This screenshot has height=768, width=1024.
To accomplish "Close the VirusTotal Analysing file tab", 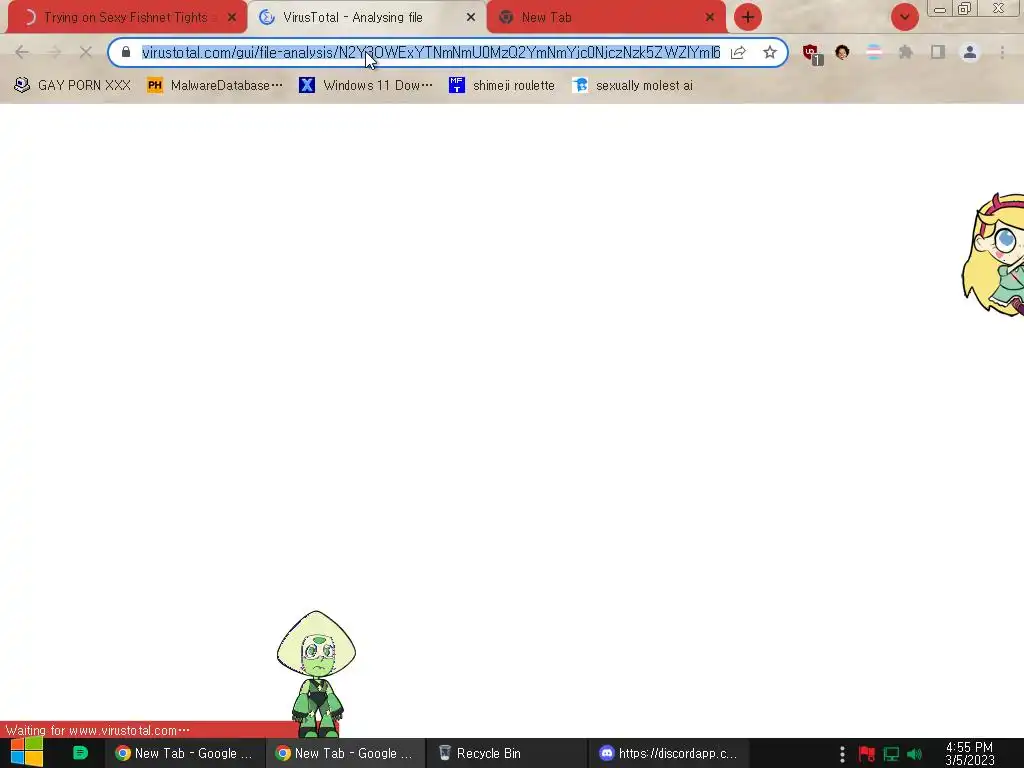I will 471,18.
